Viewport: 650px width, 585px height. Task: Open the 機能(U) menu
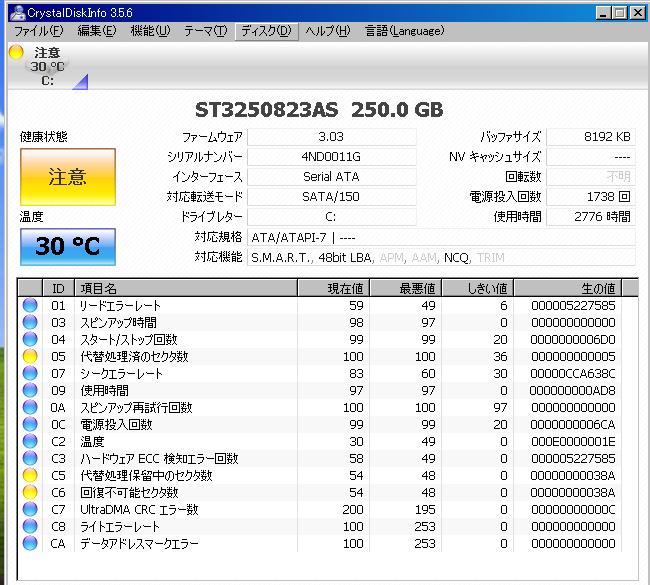click(x=150, y=31)
